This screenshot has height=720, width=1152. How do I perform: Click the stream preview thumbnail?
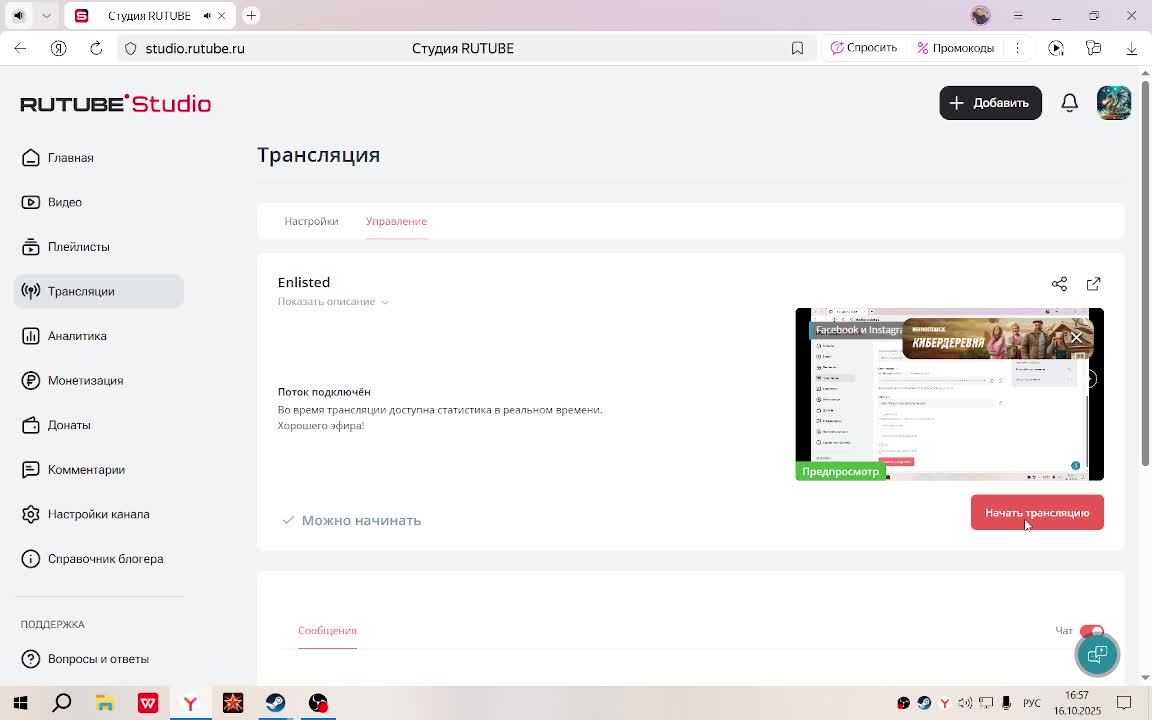click(949, 395)
